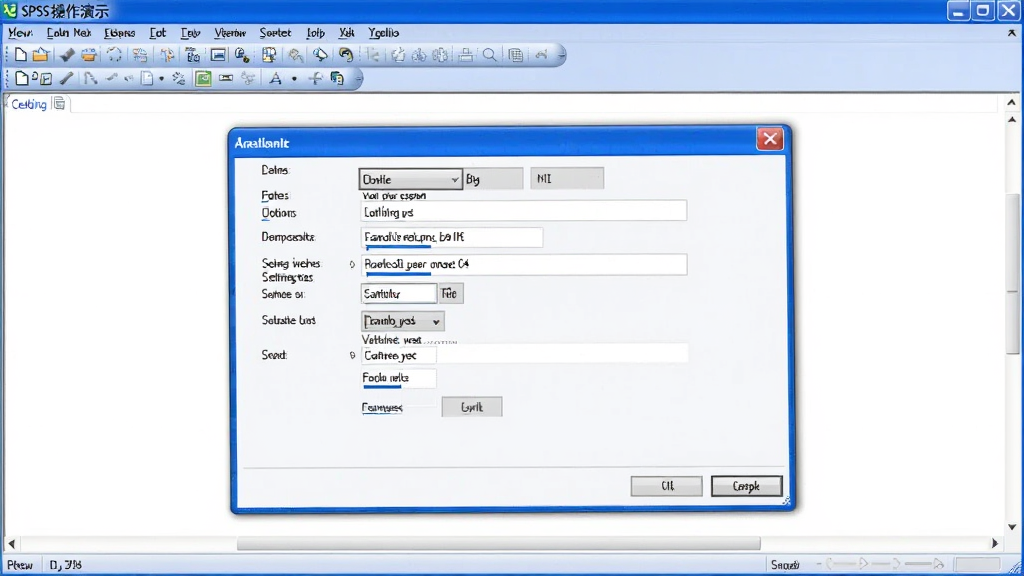
Task: Close the dialog with the red X
Action: point(770,138)
